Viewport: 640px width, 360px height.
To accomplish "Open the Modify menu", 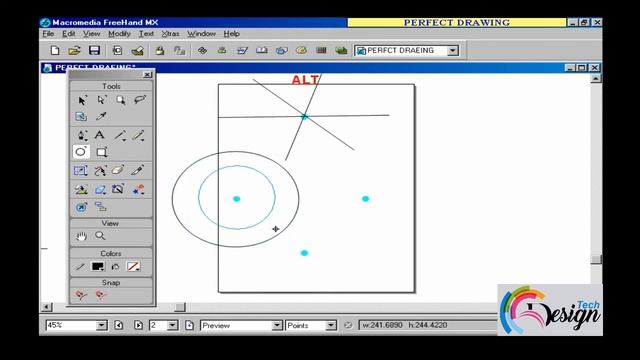I will tap(119, 34).
